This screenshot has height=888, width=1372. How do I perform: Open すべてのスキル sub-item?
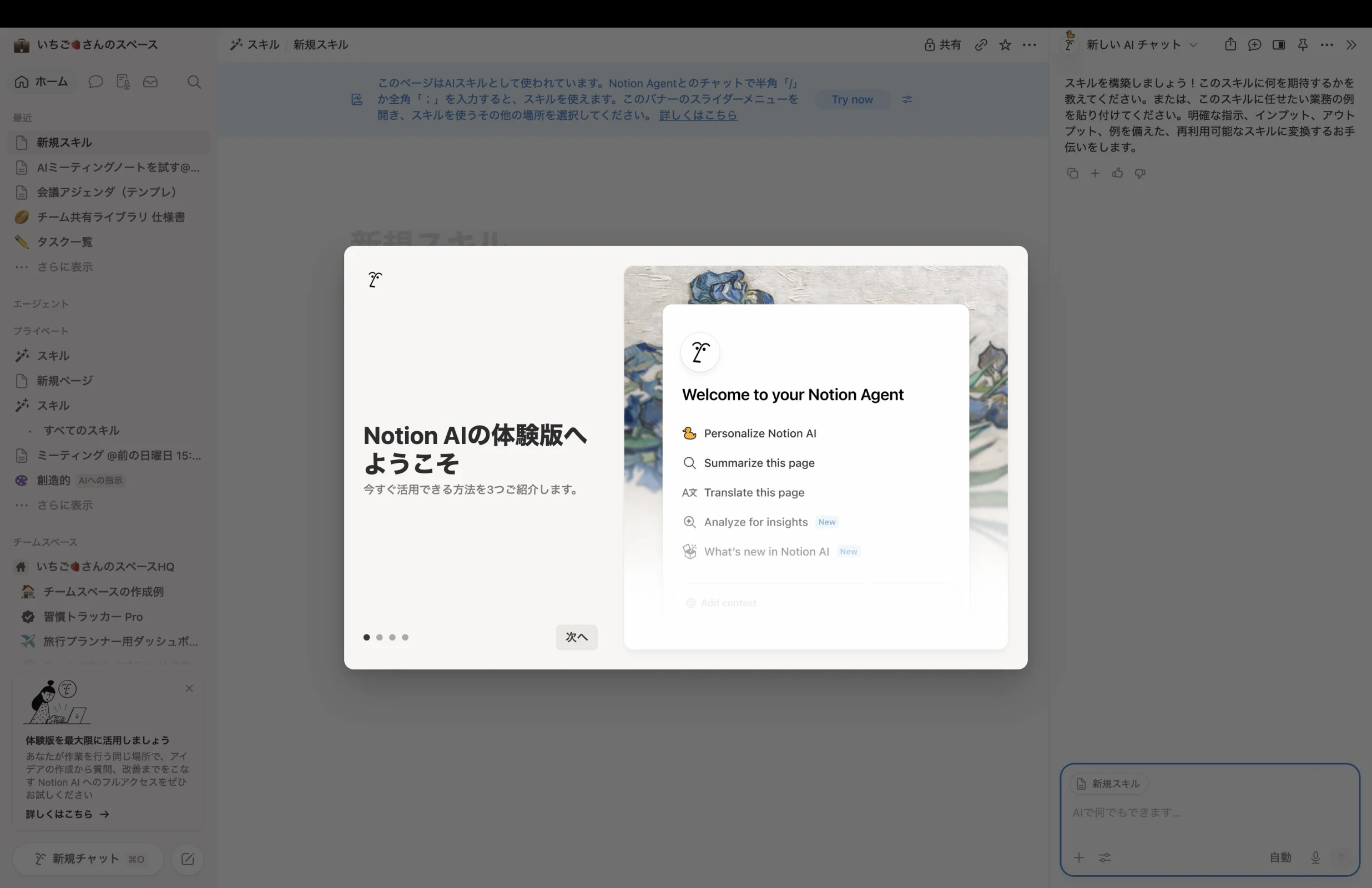pos(108,430)
